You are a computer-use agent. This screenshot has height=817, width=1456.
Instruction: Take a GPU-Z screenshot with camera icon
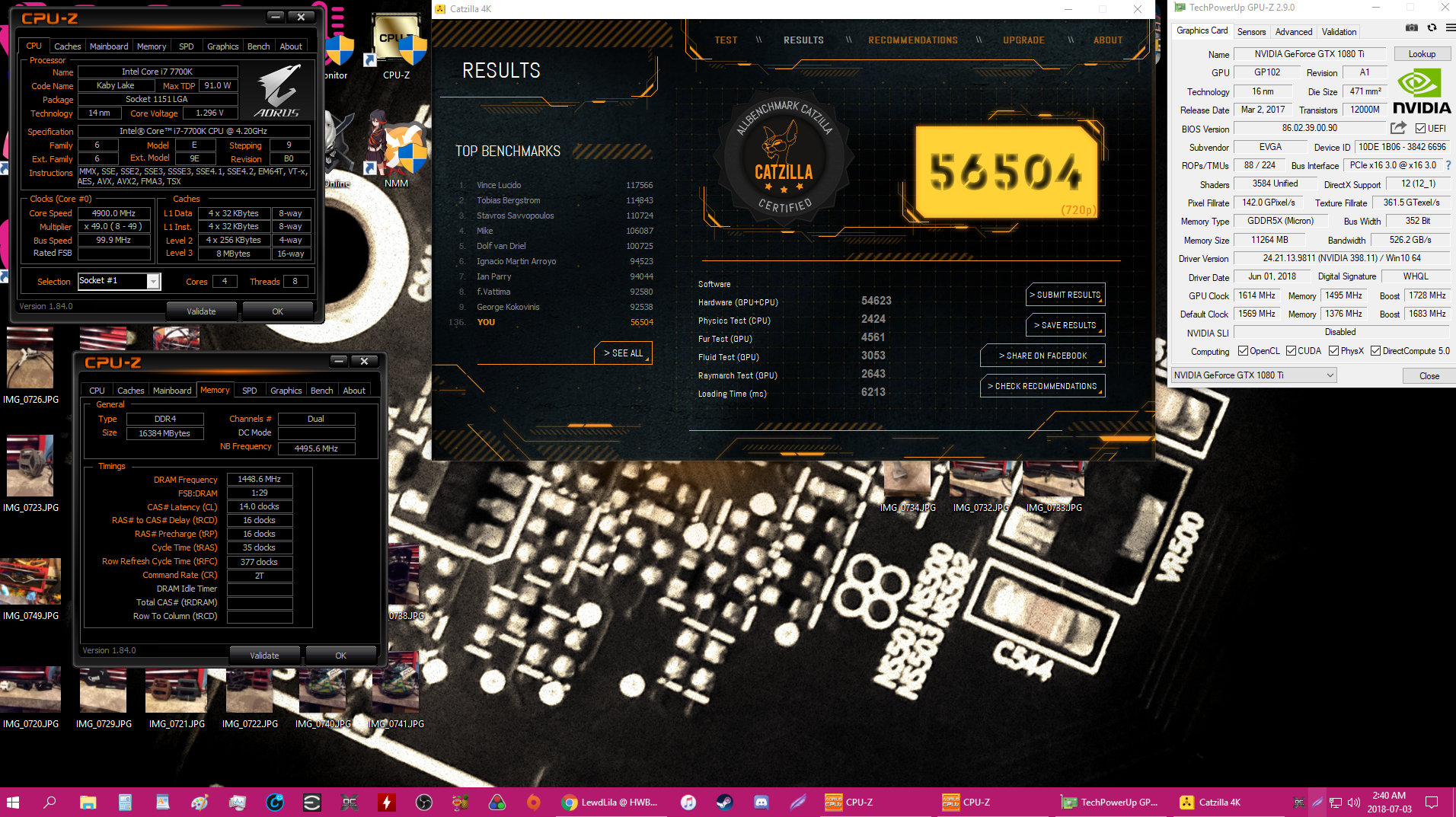point(1411,28)
